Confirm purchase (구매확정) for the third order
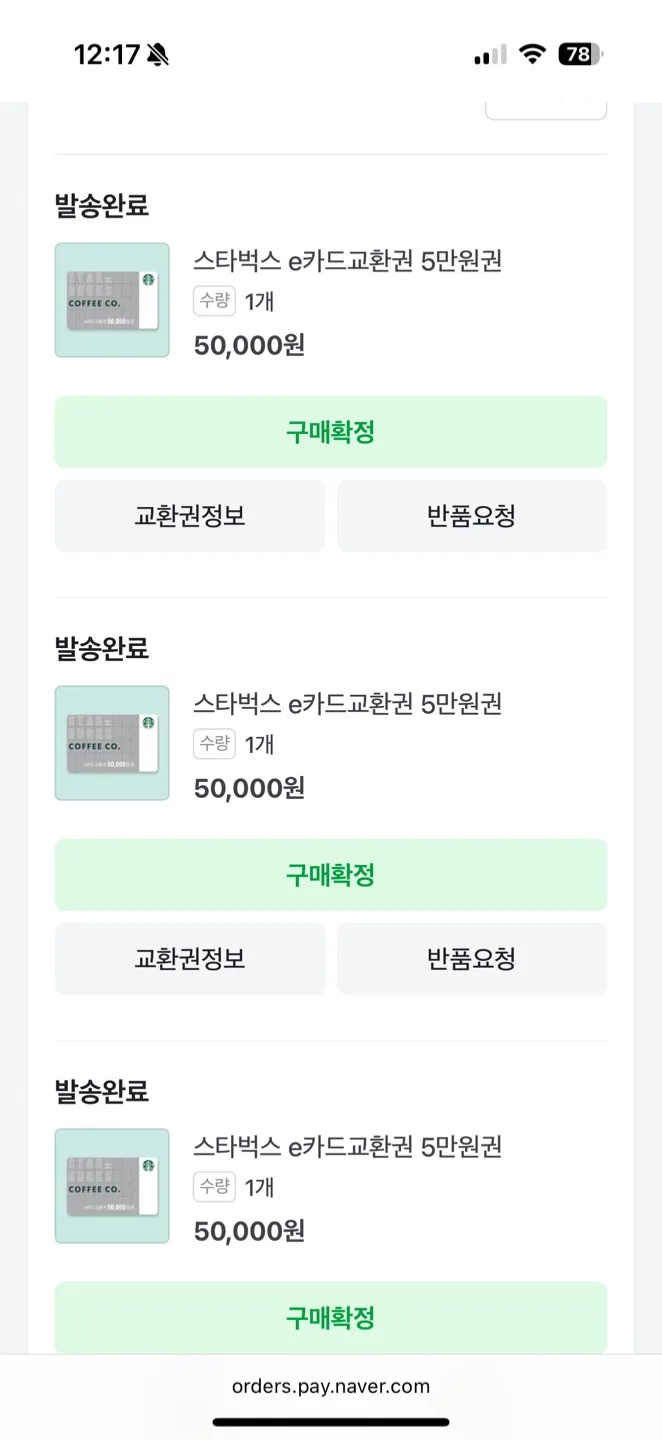Image resolution: width=662 pixels, height=1440 pixels. pyautogui.click(x=331, y=1317)
